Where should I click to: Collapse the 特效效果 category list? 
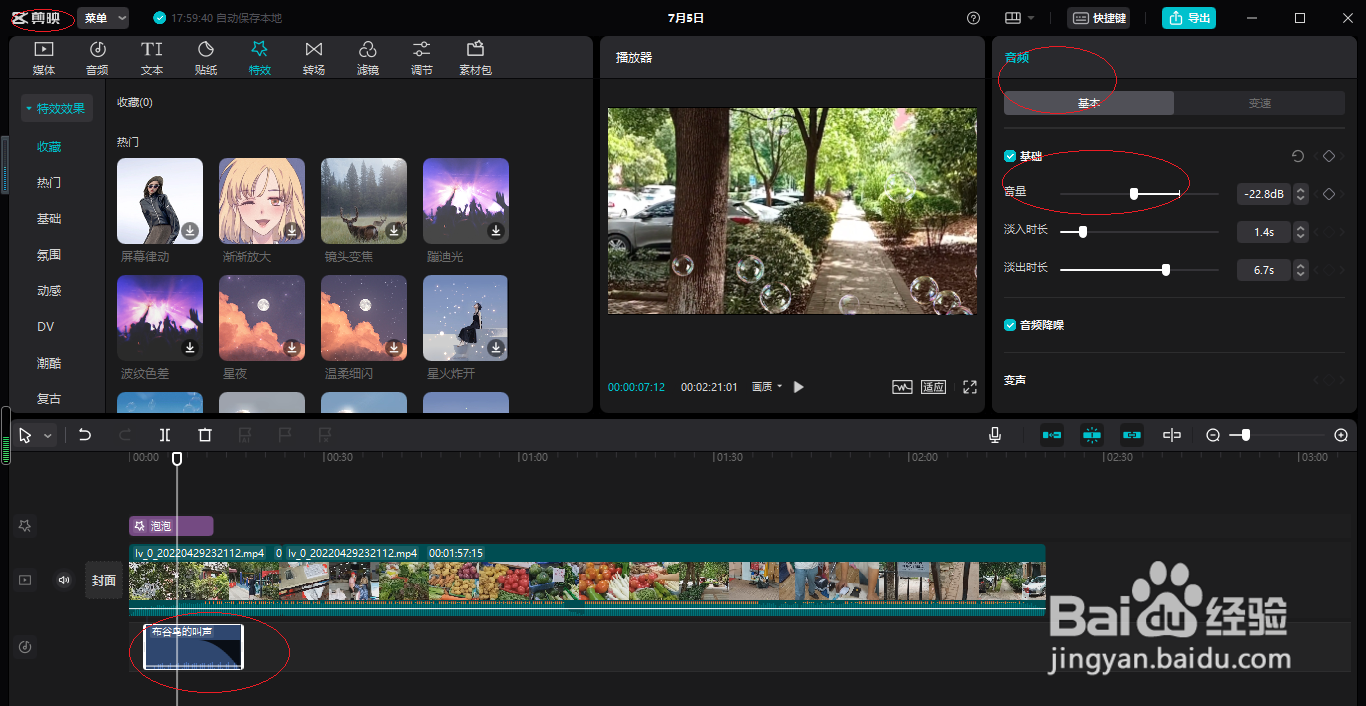click(57, 108)
